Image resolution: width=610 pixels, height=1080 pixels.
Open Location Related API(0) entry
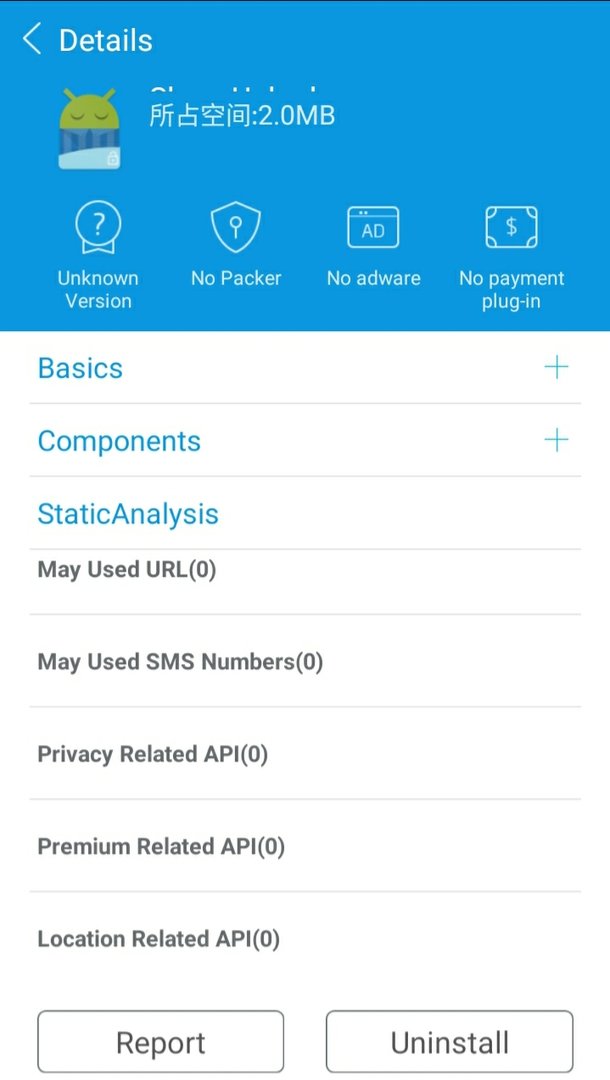click(305, 939)
